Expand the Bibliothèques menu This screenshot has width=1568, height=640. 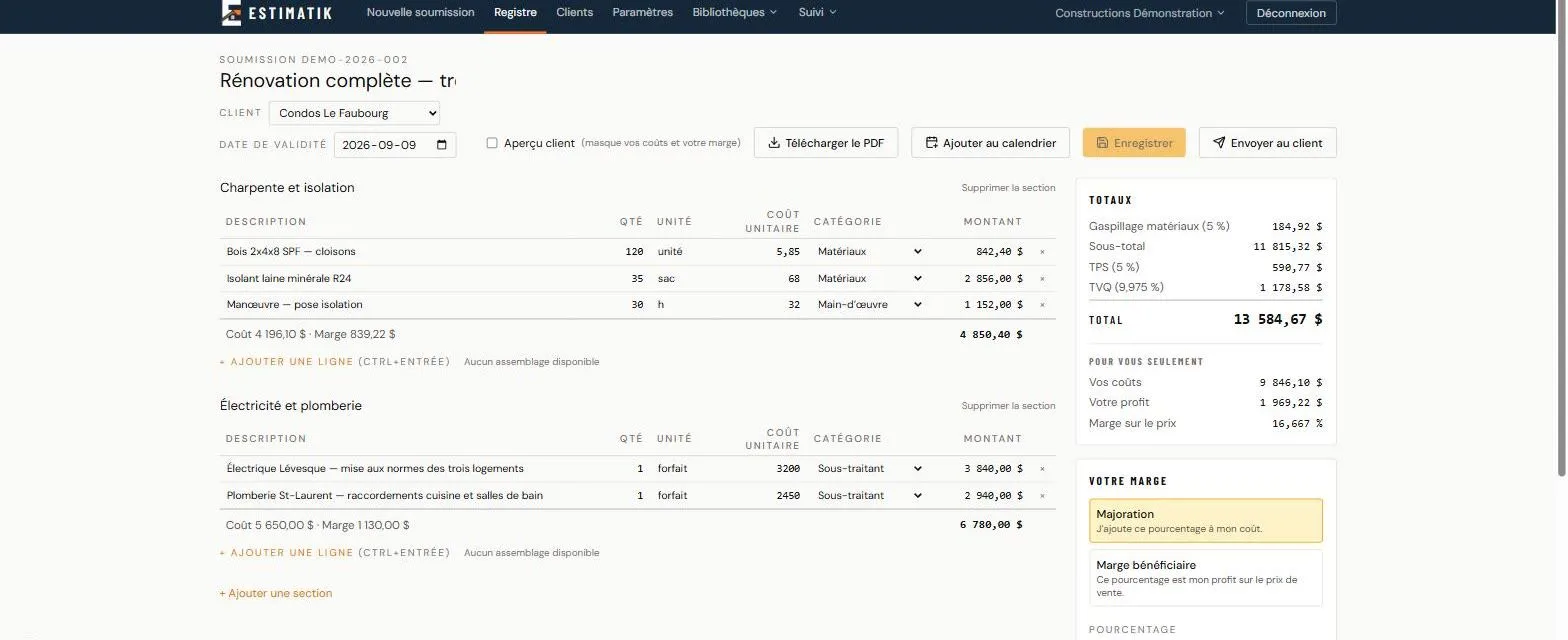pos(735,13)
